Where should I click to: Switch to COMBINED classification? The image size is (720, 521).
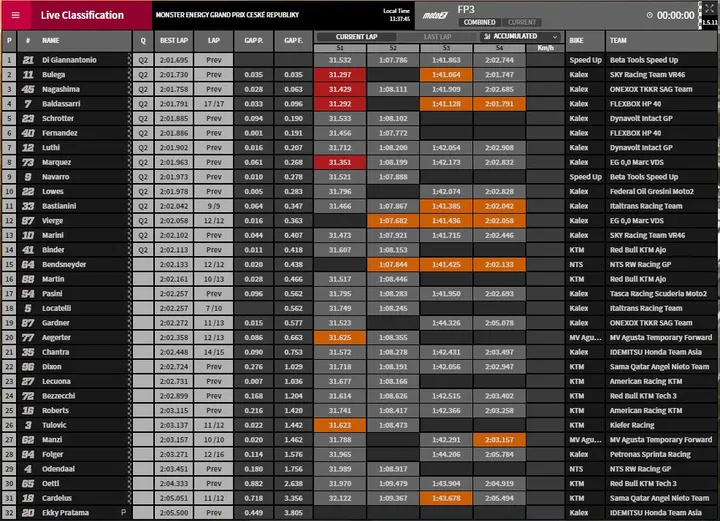[x=479, y=22]
